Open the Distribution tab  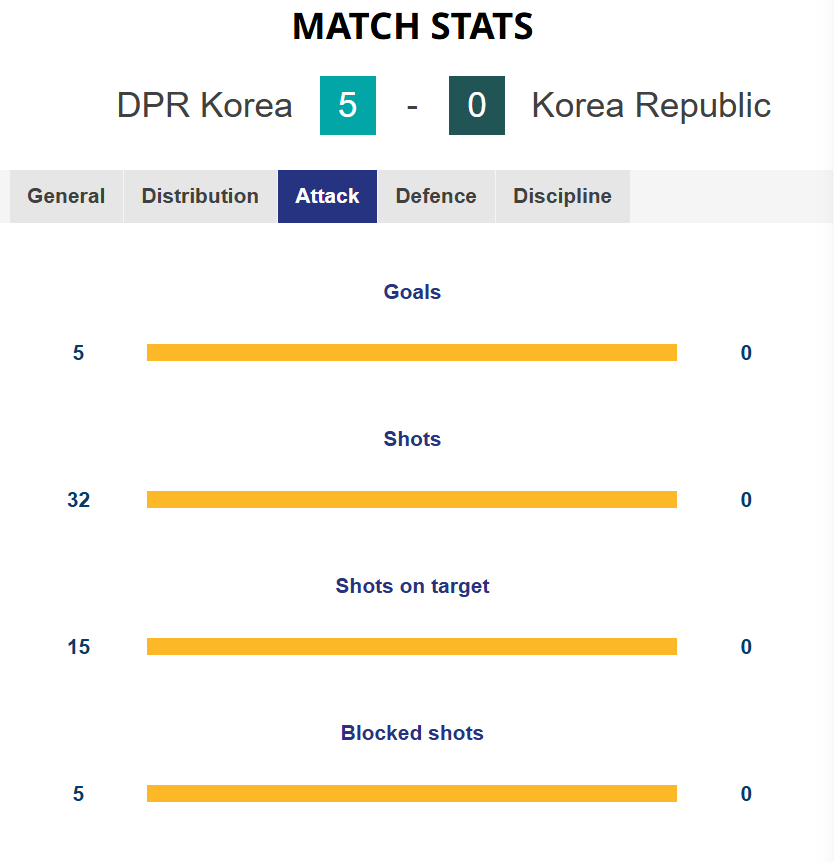click(x=200, y=196)
